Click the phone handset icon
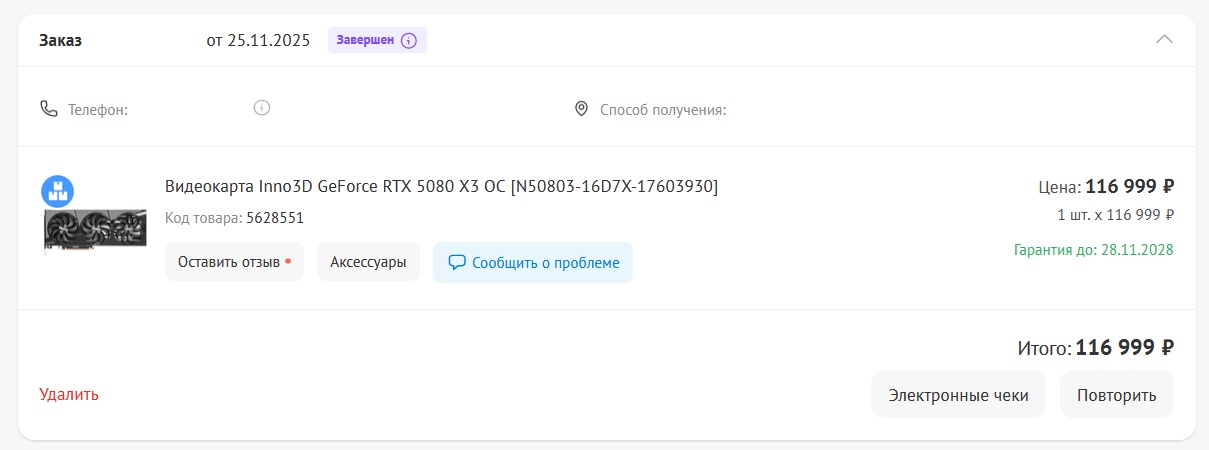The height and width of the screenshot is (450, 1209). pyautogui.click(x=49, y=108)
